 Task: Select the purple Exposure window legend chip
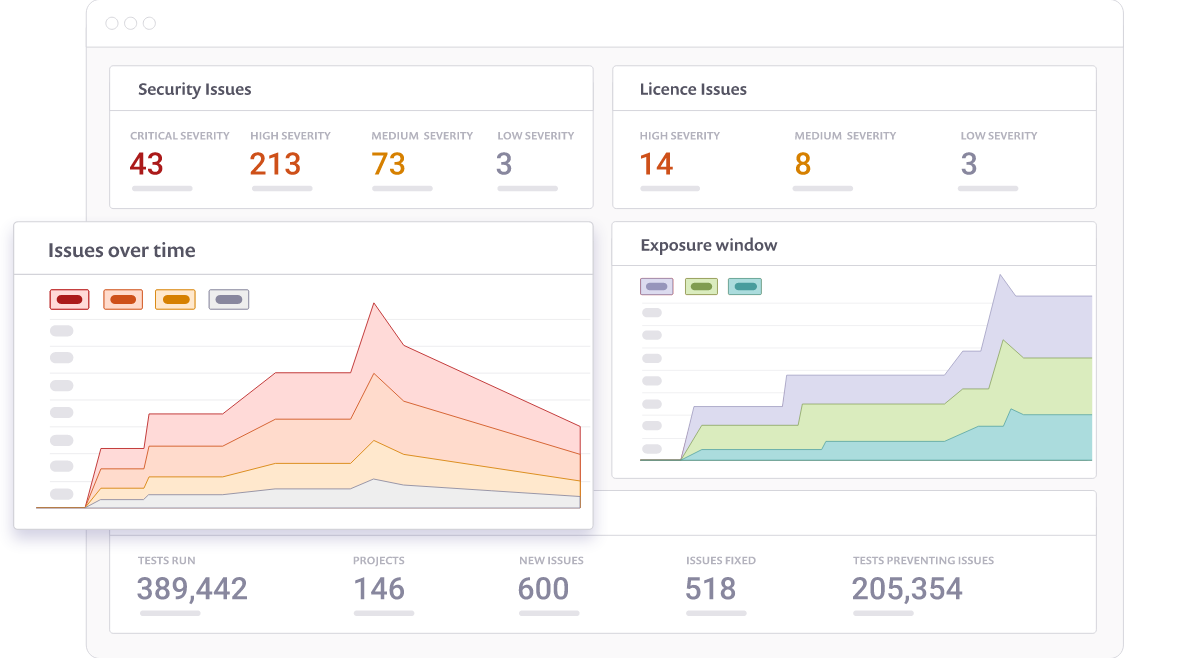656,286
